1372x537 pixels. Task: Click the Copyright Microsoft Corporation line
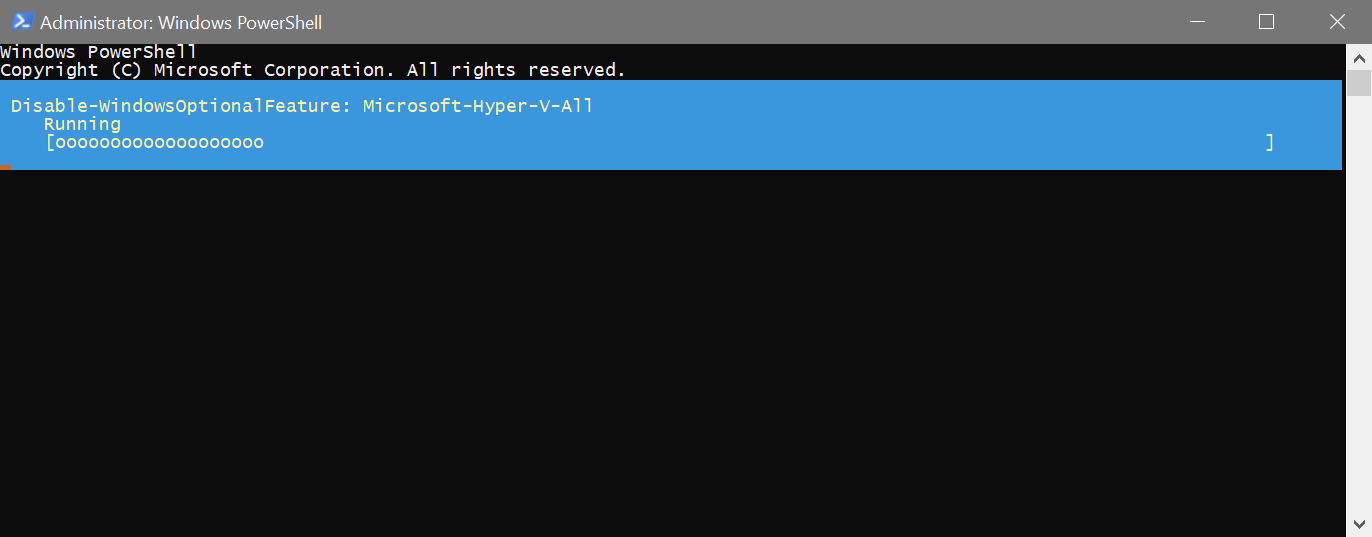(x=313, y=70)
